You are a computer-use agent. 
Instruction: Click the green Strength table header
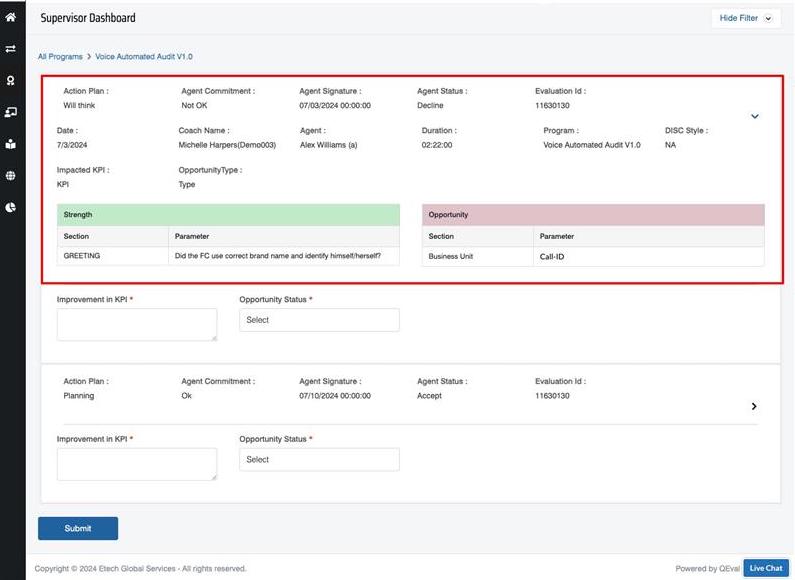[228, 215]
